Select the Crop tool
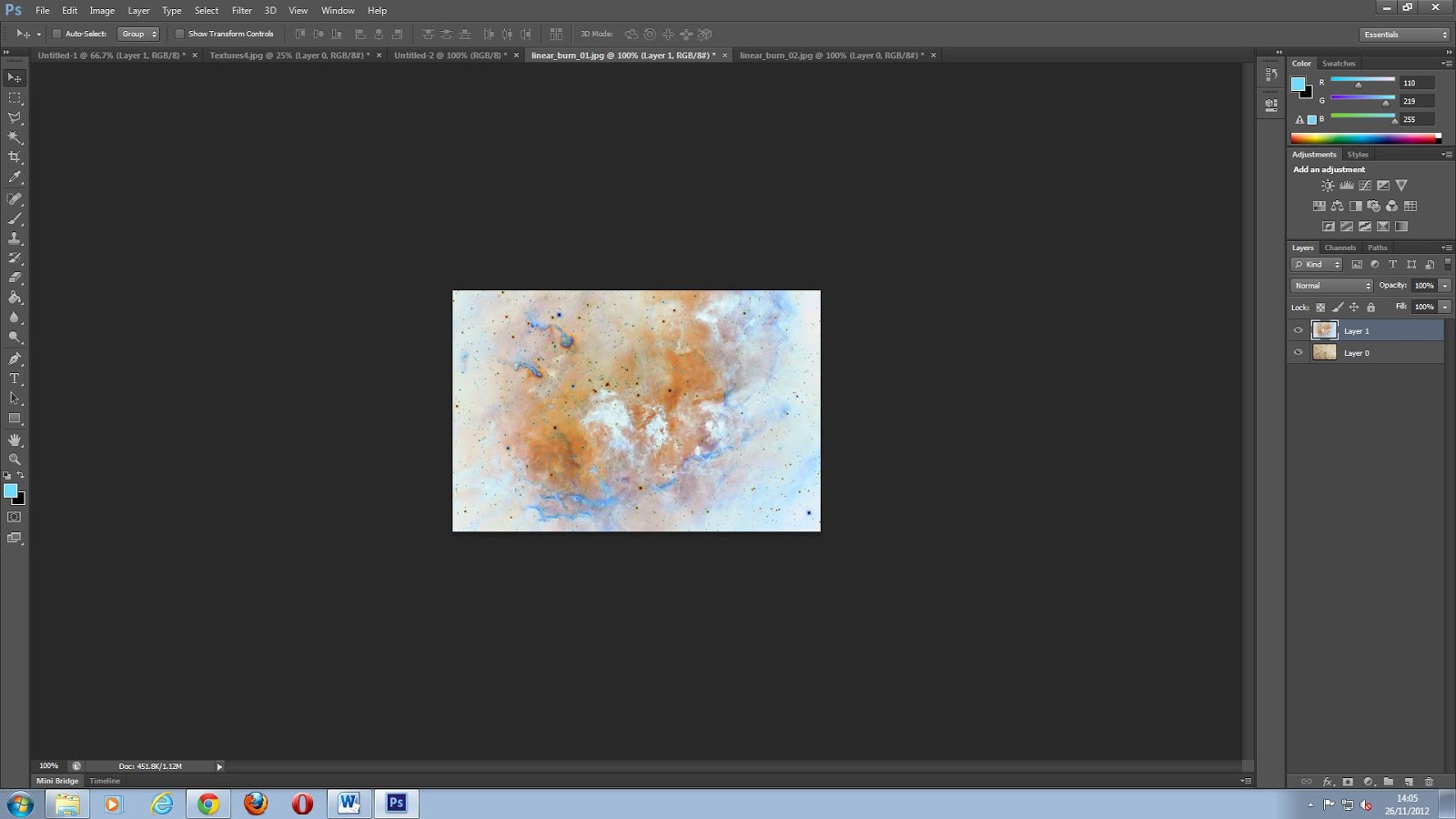 pyautogui.click(x=15, y=157)
